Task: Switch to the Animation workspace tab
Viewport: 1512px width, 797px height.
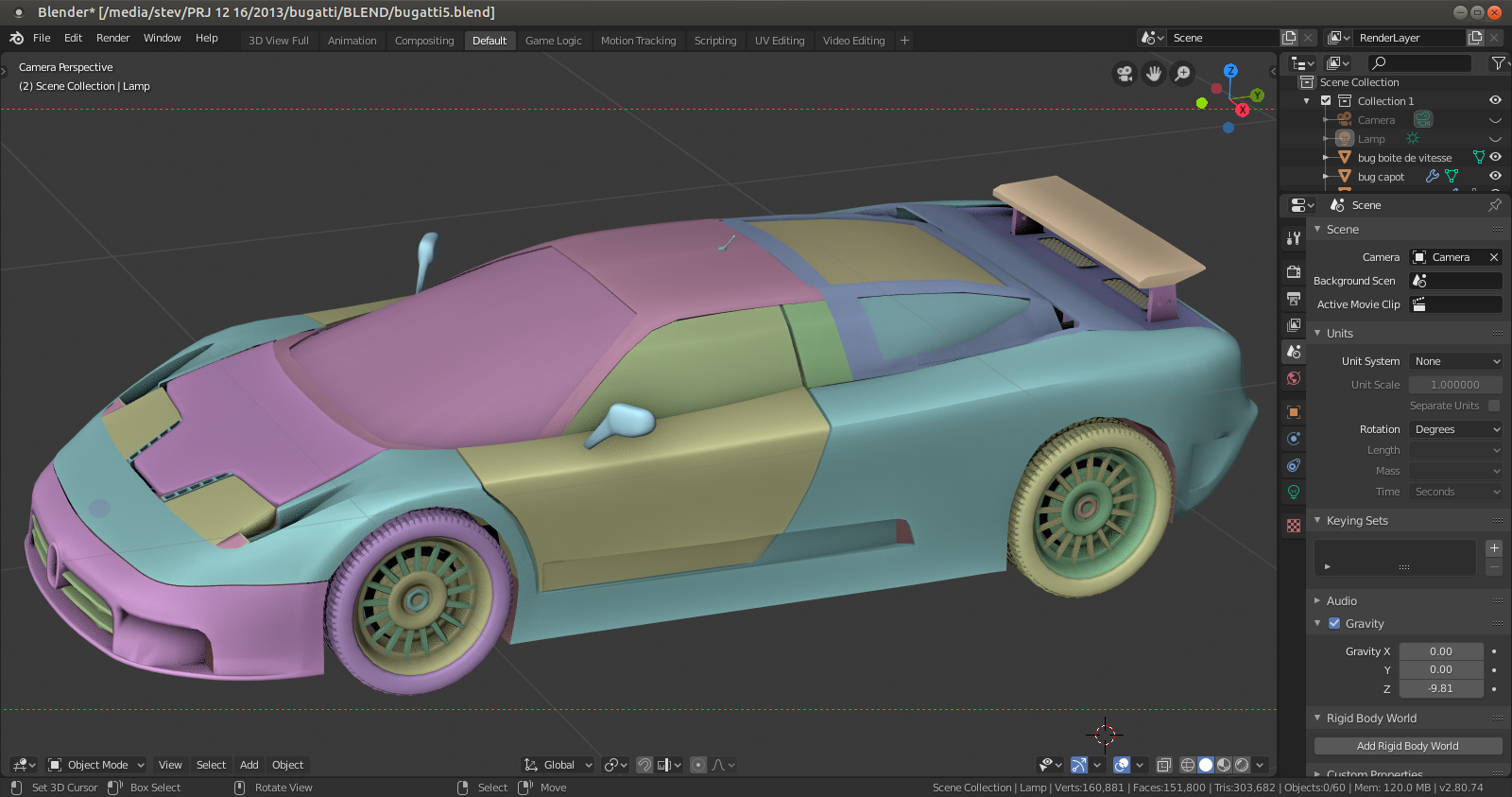Action: click(x=352, y=41)
